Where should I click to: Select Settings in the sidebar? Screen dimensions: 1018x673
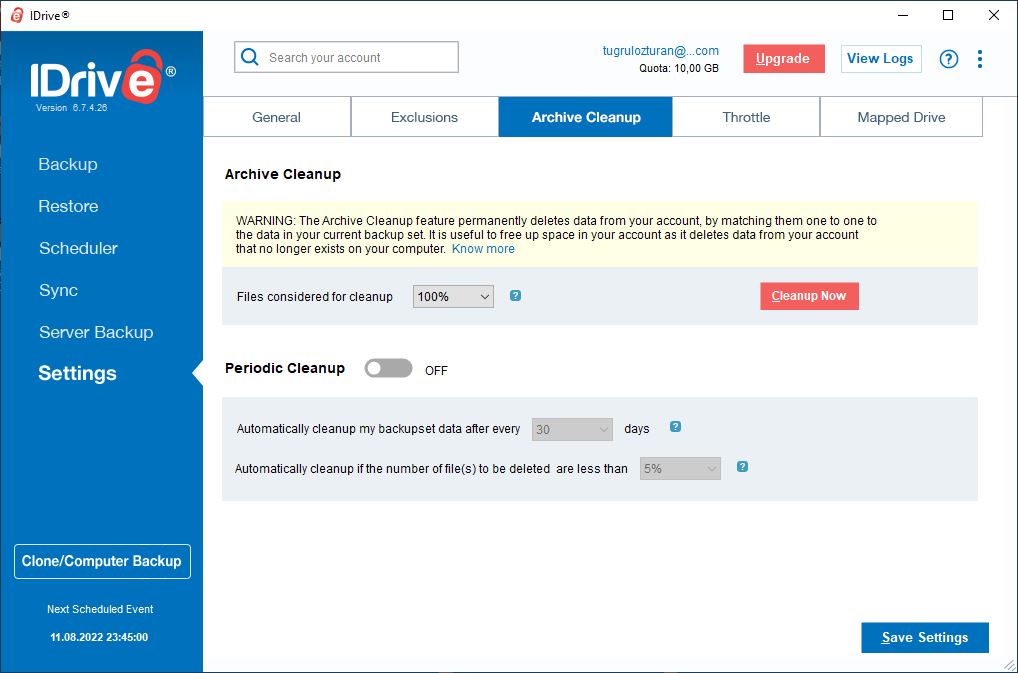[77, 374]
